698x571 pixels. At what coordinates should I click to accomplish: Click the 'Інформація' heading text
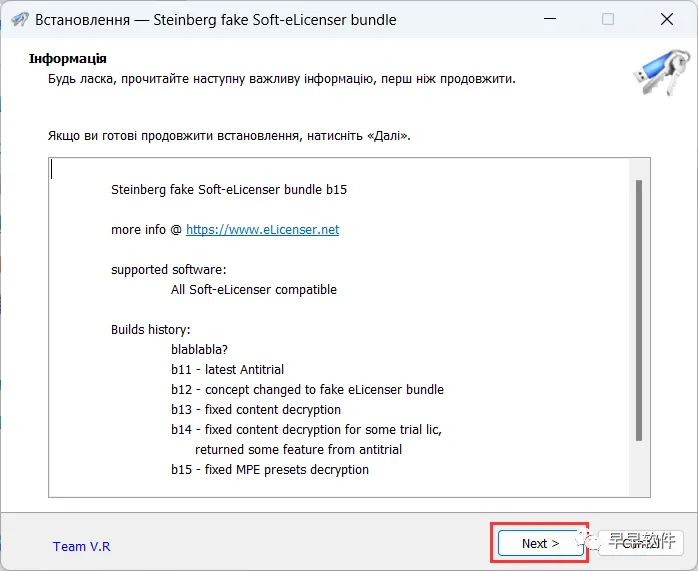pyautogui.click(x=68, y=59)
